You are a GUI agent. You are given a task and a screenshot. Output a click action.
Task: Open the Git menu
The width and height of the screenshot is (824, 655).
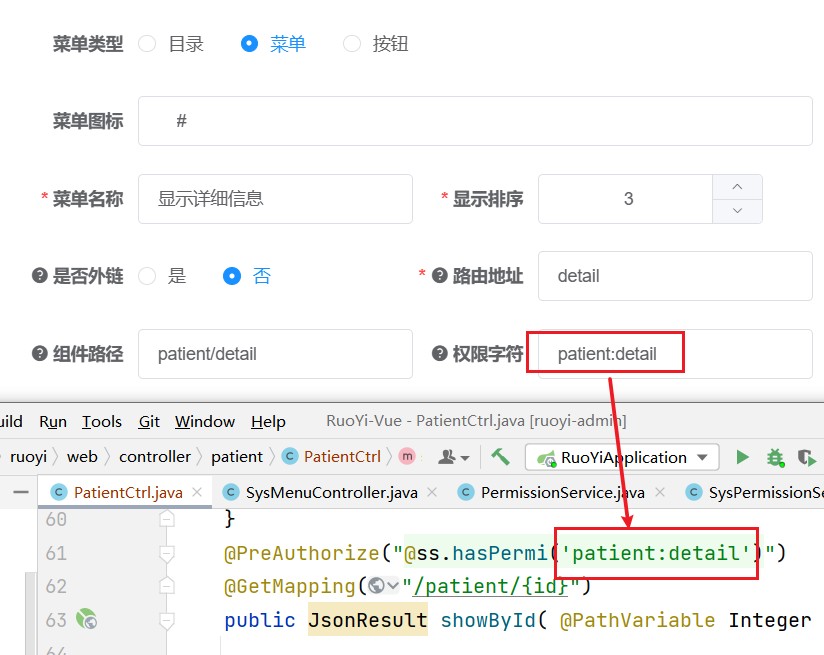tap(149, 422)
